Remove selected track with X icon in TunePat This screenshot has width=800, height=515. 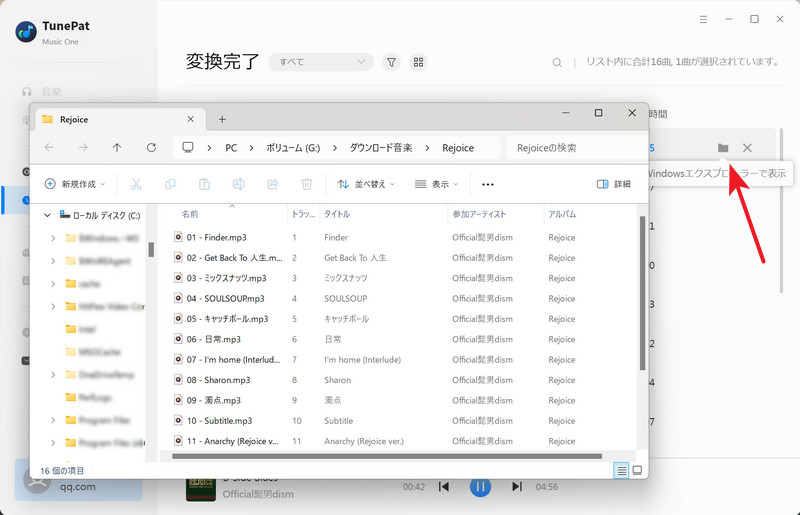747,148
